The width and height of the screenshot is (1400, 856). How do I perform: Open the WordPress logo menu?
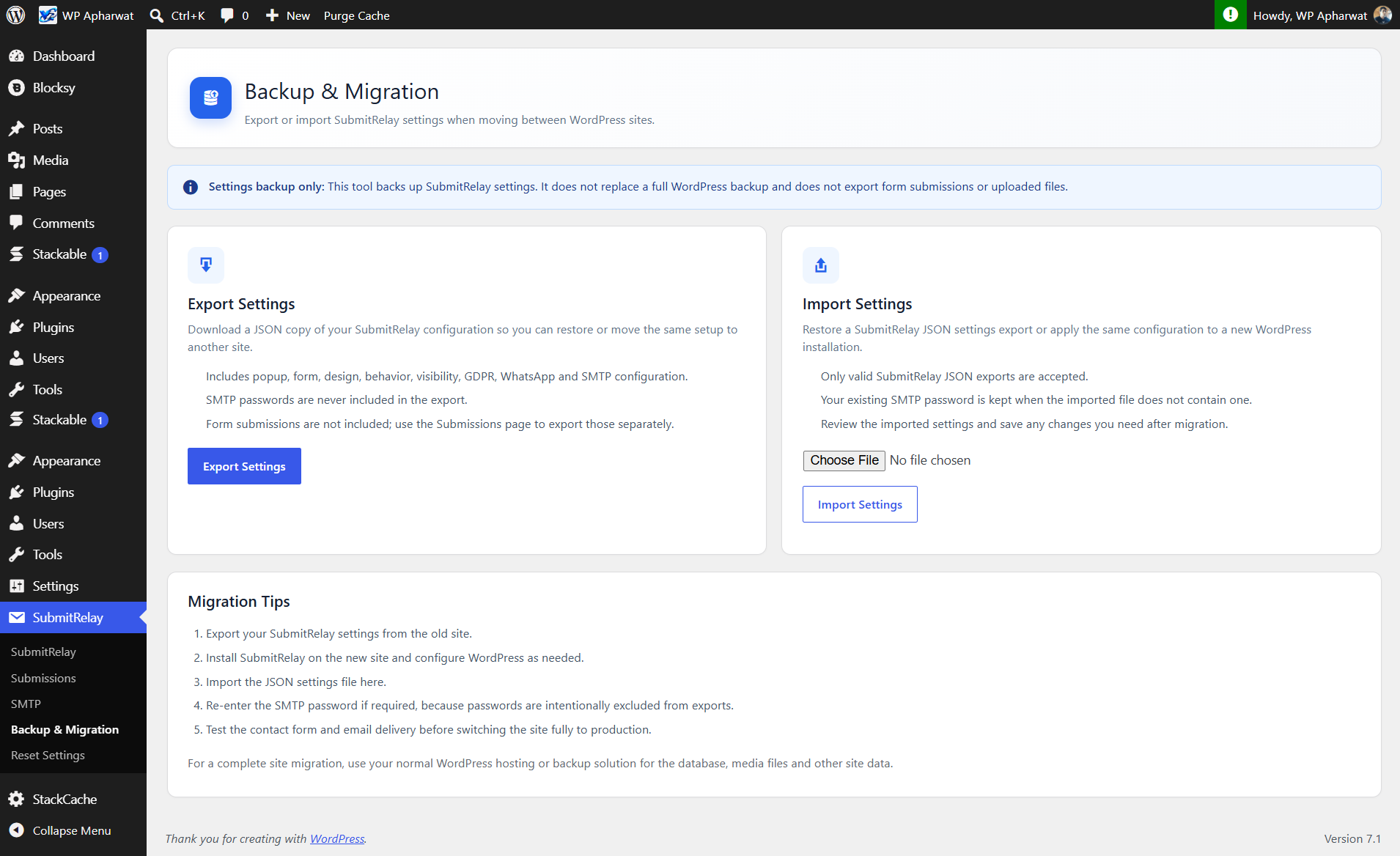pos(15,15)
